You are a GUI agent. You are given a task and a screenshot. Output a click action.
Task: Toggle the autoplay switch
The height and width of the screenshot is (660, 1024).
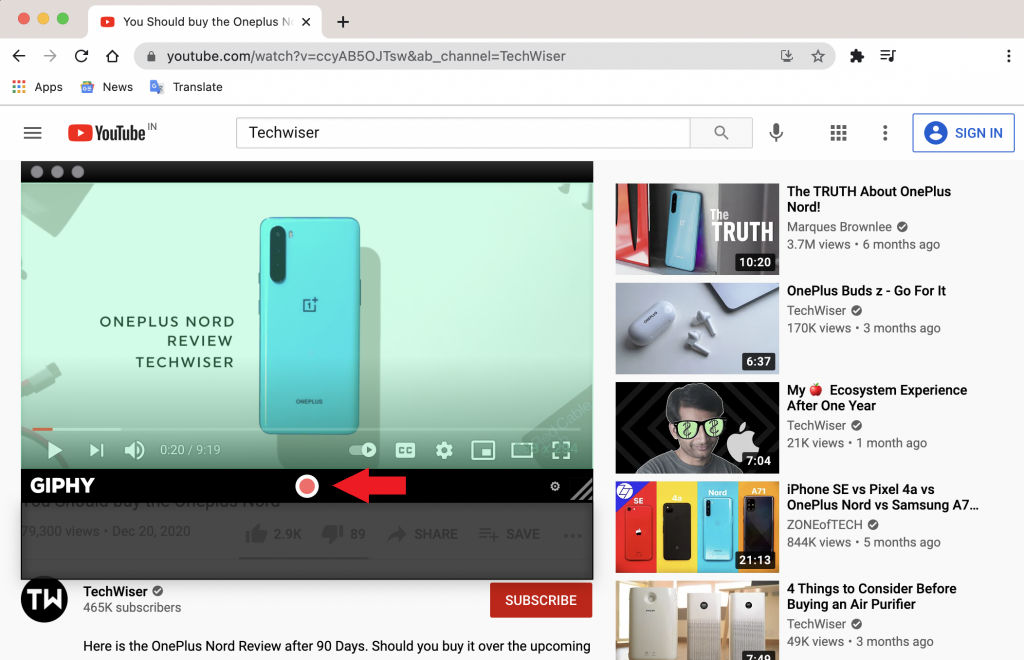[362, 450]
